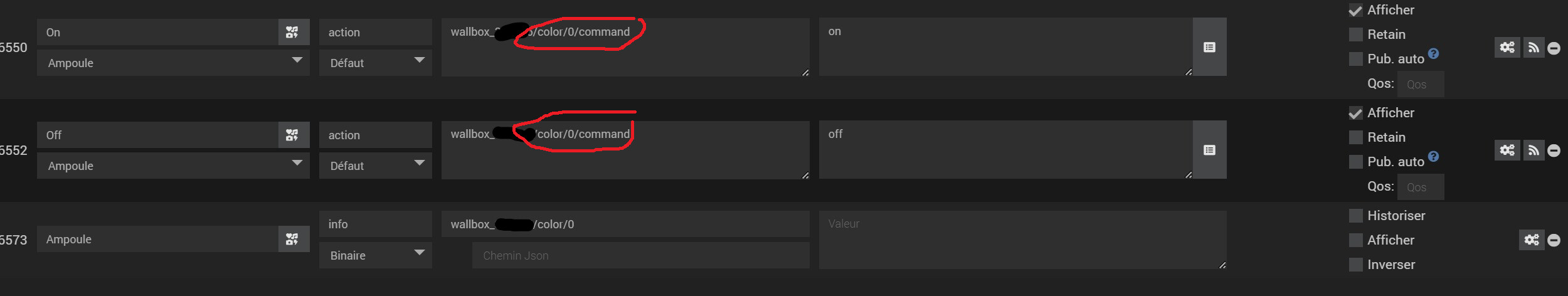This screenshot has width=1568, height=296.
Task: Enable Retain for the On command
Action: (x=1356, y=34)
